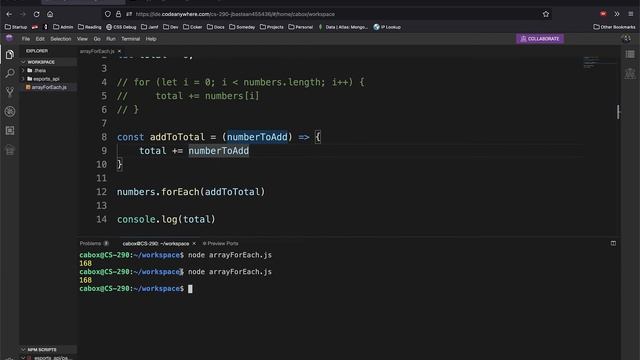Open the Edit menu
The height and width of the screenshot is (360, 640).
click(x=40, y=39)
